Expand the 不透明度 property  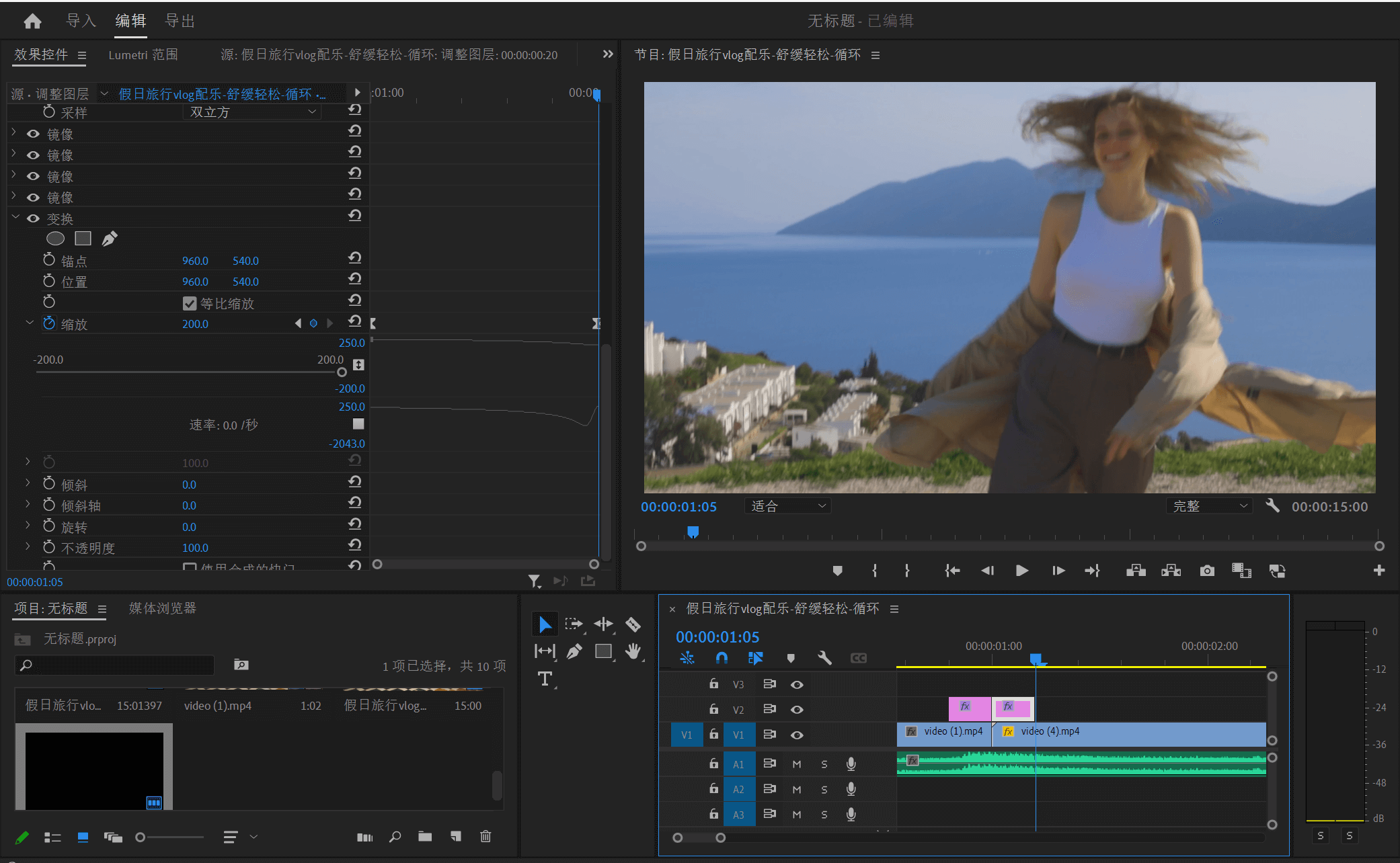tap(28, 546)
